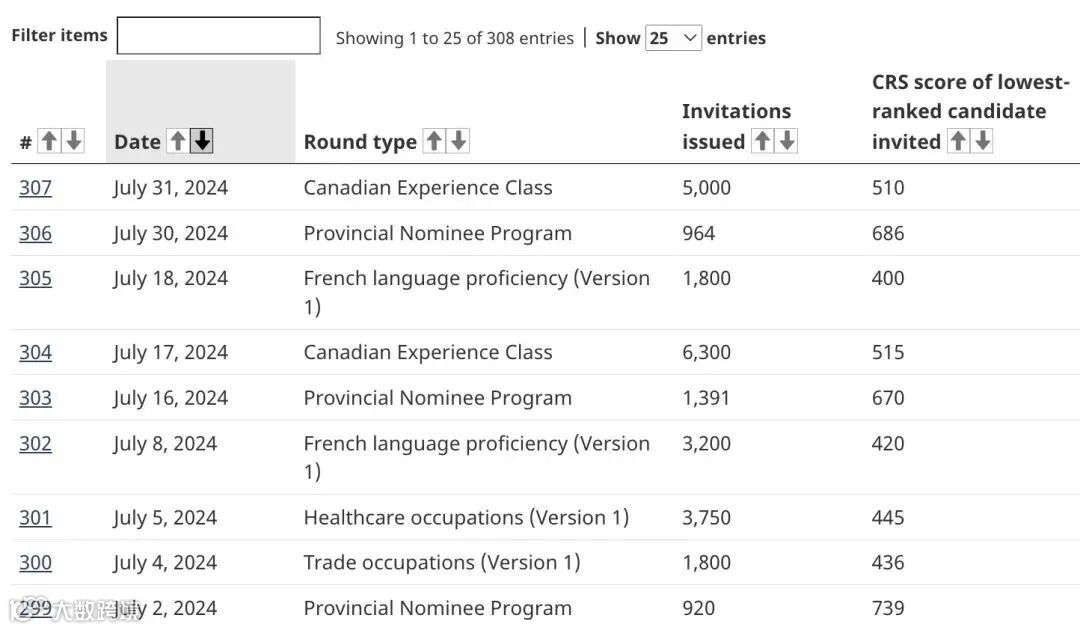Screen dimensions: 1080x630
Task: Sort CRS score descending arrow
Action: pyautogui.click(x=982, y=141)
